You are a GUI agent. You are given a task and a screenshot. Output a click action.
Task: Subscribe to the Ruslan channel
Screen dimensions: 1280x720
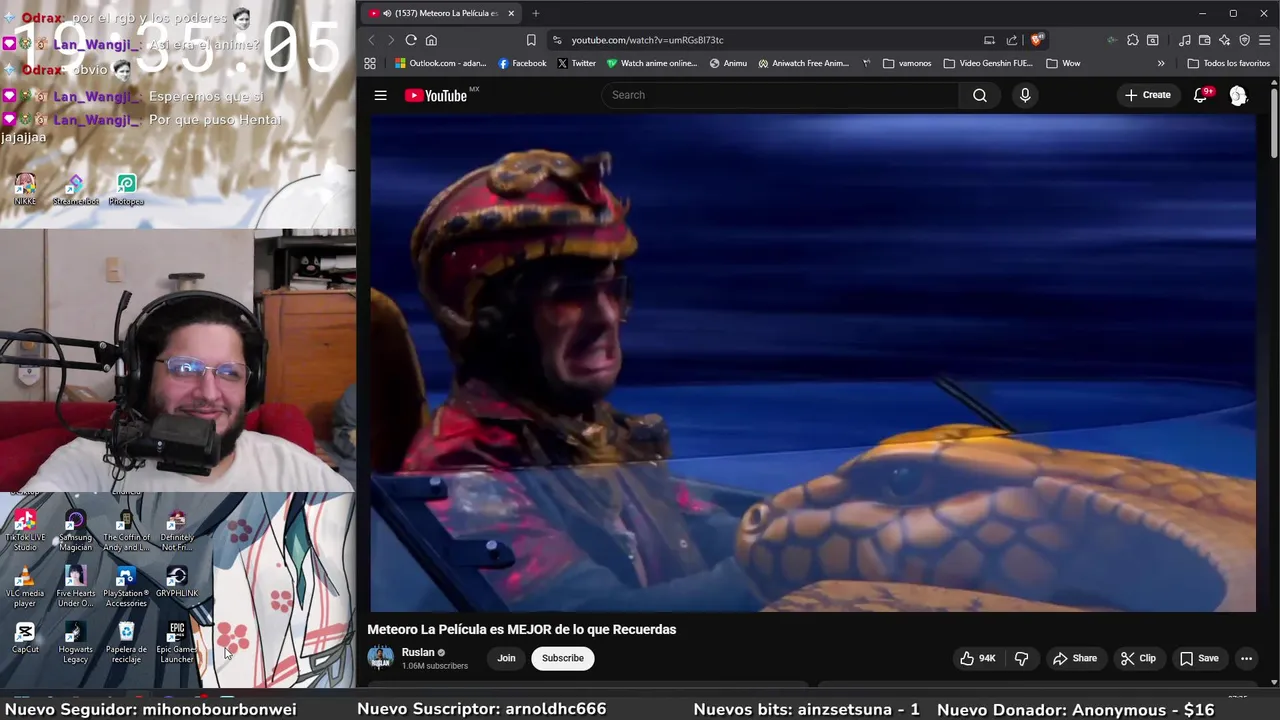(x=563, y=658)
